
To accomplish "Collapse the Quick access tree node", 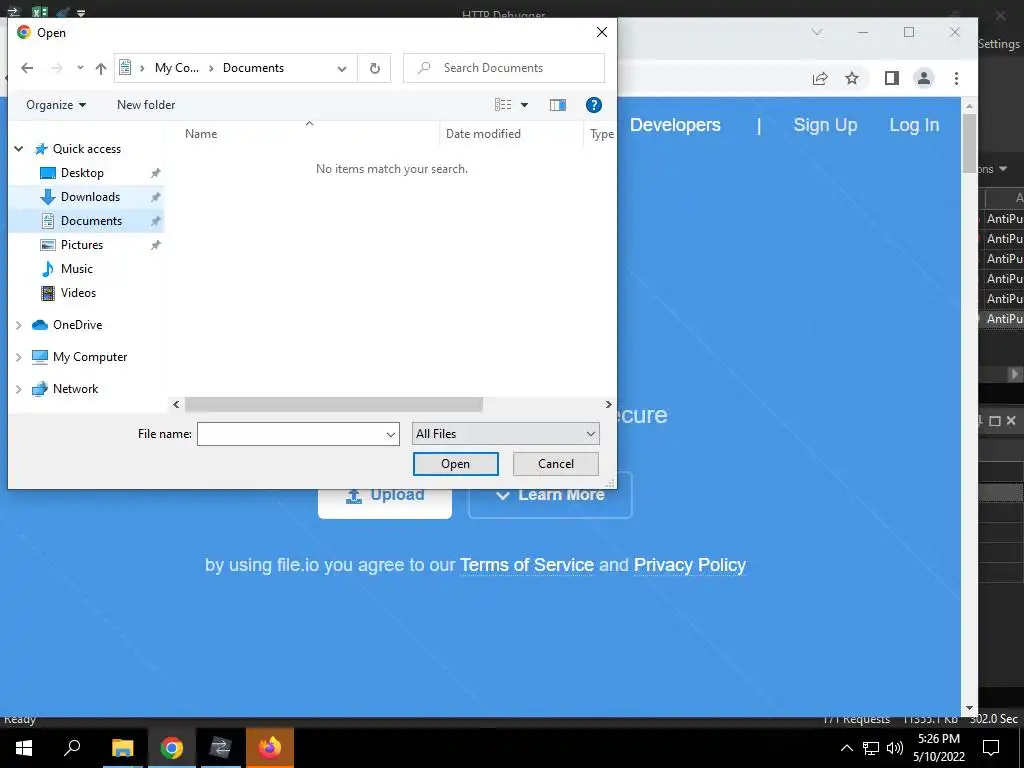I will click(19, 149).
